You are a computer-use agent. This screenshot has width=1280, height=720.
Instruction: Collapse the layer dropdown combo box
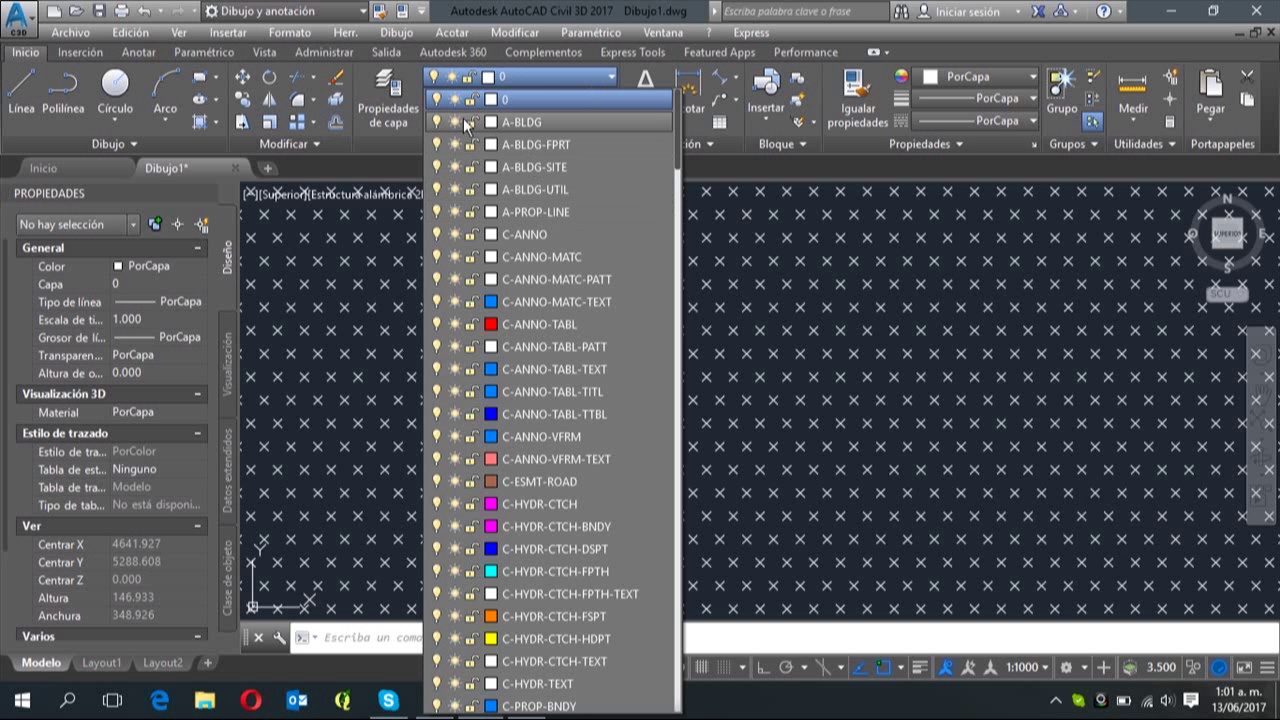[x=611, y=76]
